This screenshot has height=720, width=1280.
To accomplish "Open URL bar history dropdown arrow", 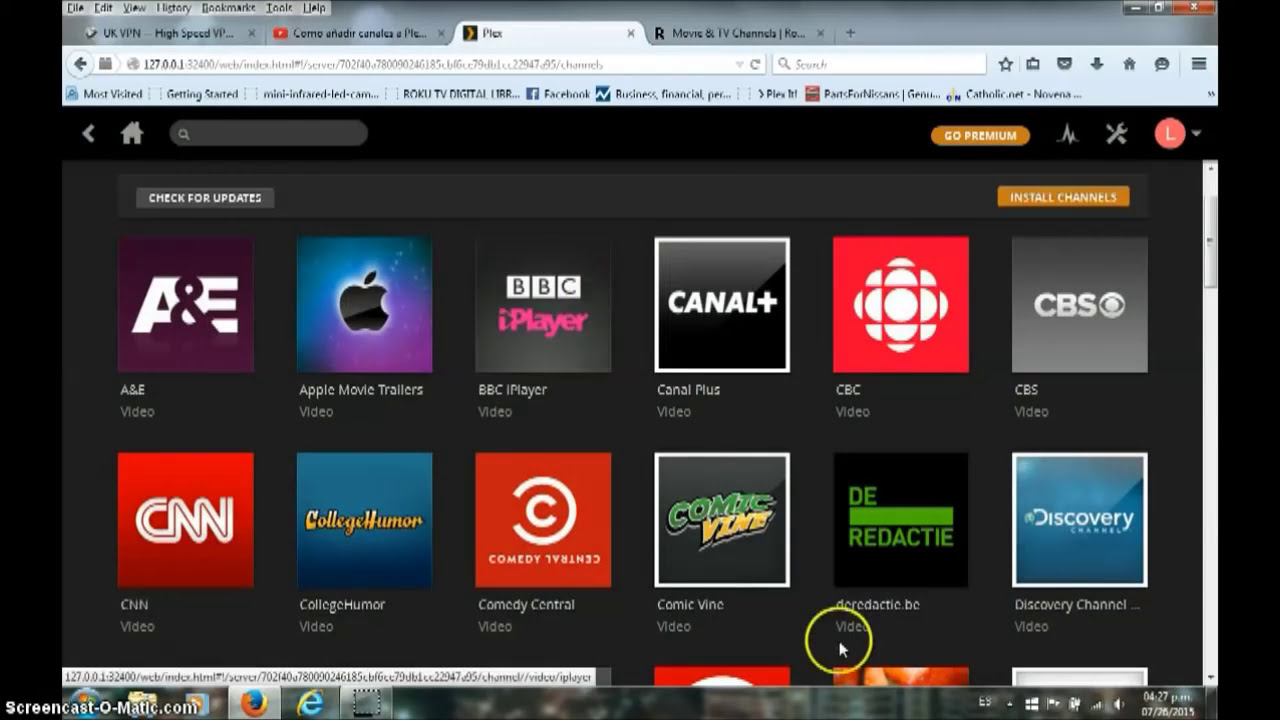I will (x=740, y=64).
